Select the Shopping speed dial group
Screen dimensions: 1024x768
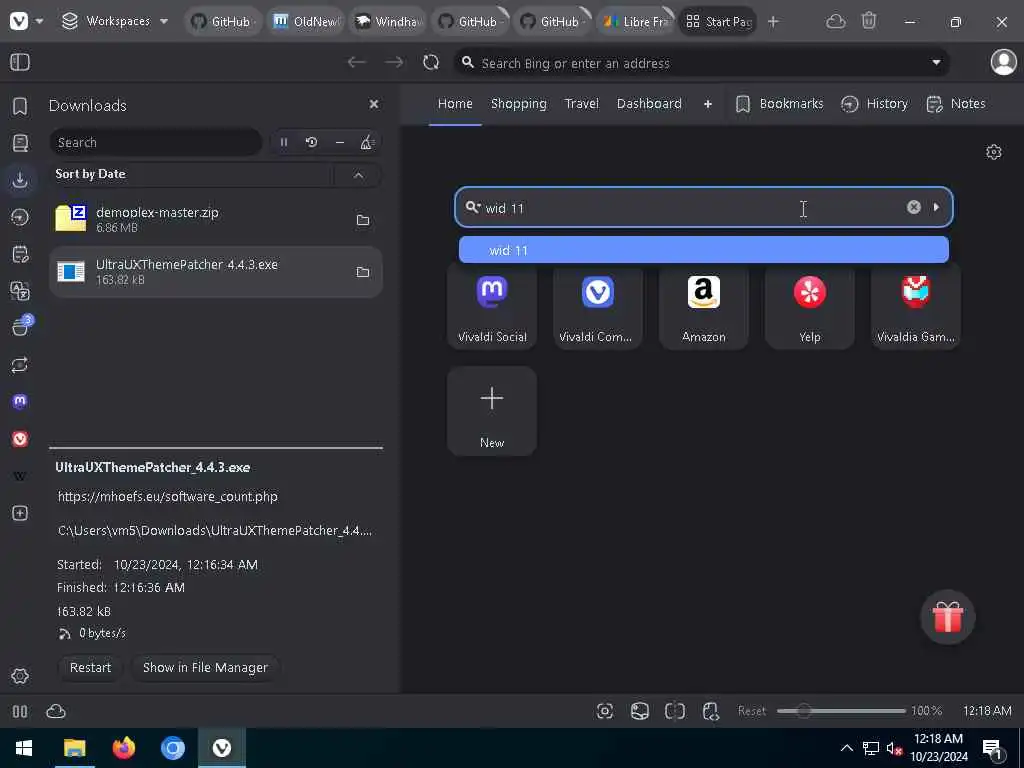point(519,104)
